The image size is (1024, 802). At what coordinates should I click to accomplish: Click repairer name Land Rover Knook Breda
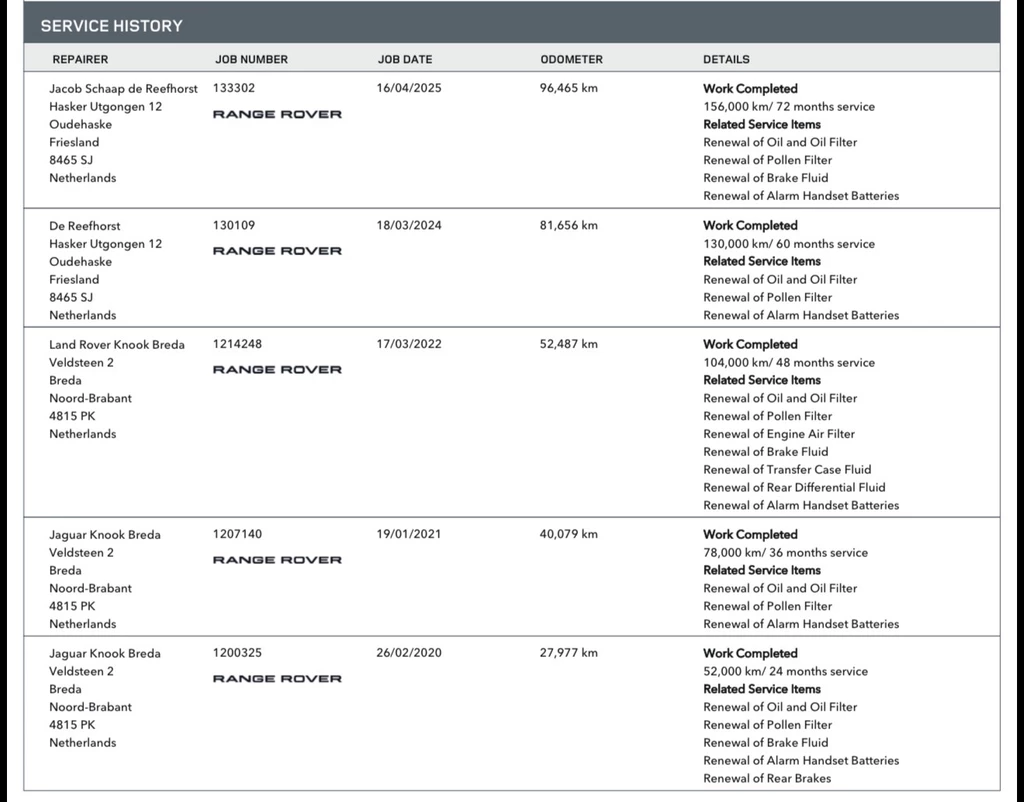117,344
